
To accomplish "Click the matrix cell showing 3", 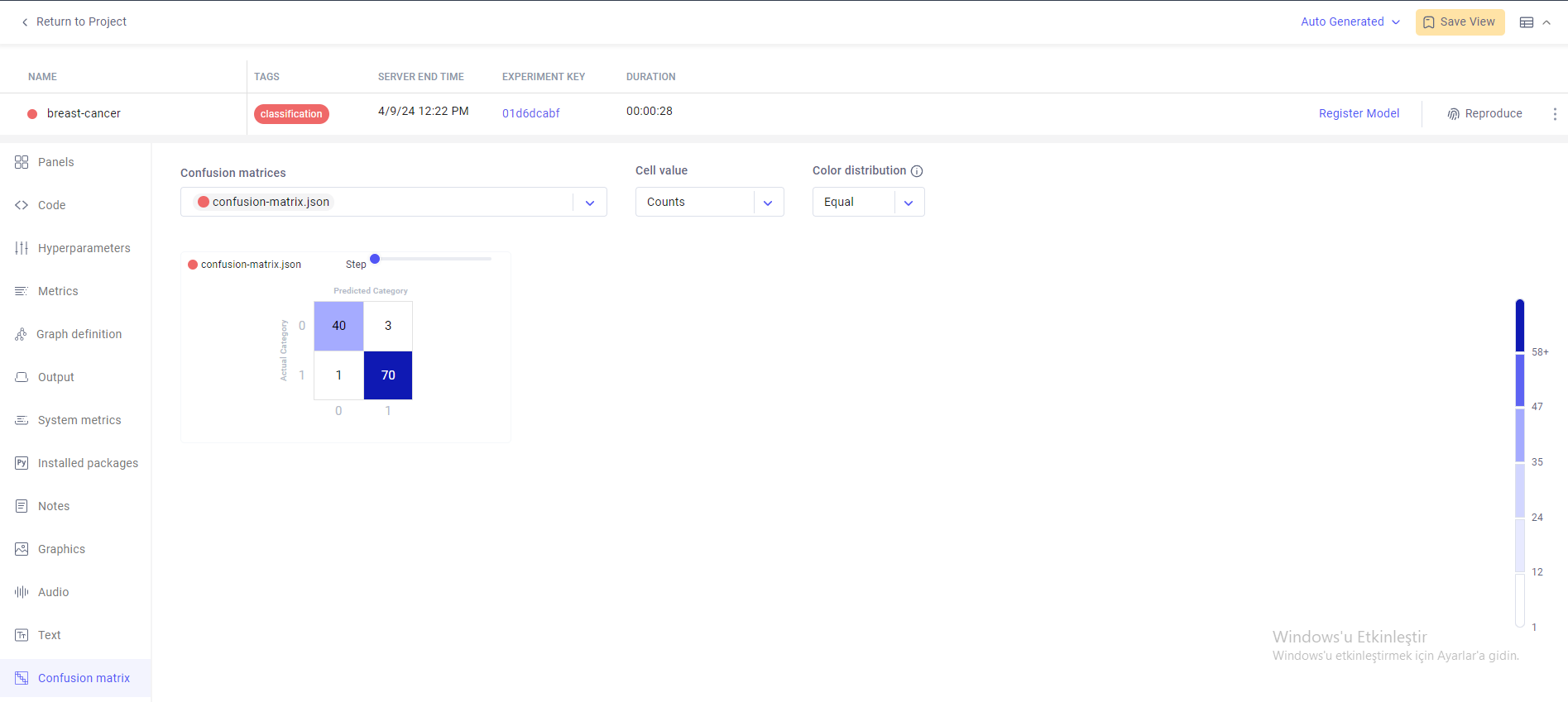I will [388, 326].
